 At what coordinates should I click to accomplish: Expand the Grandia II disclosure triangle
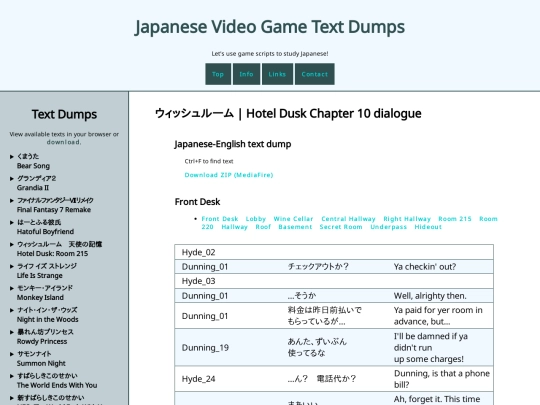[12, 179]
